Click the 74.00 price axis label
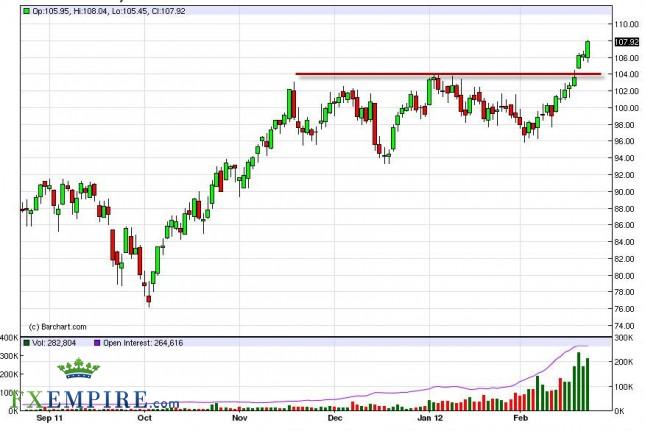Screen dimensions: 645x431 click(x=626, y=326)
